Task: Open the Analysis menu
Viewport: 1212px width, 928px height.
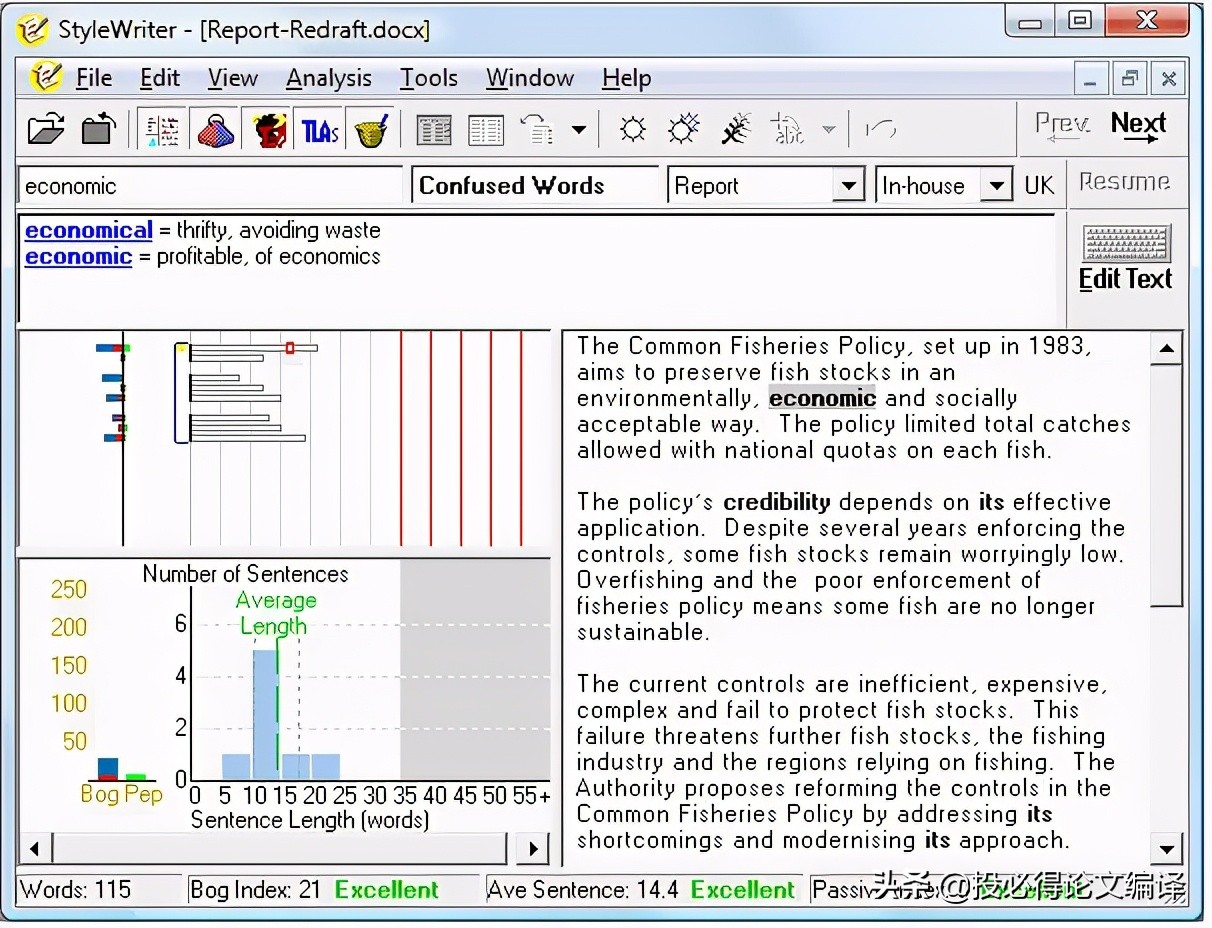Action: [328, 78]
